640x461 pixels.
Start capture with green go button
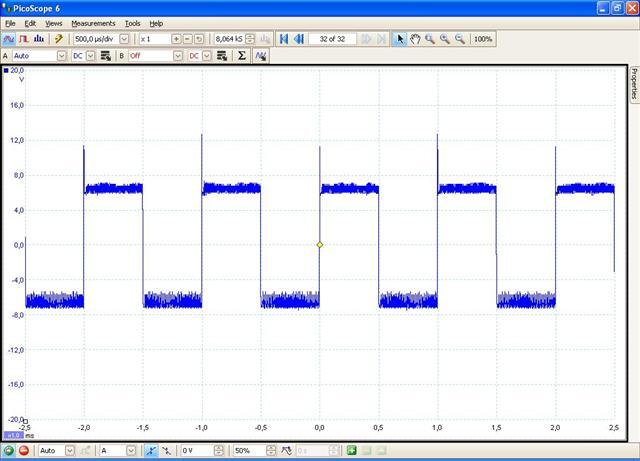pos(8,451)
